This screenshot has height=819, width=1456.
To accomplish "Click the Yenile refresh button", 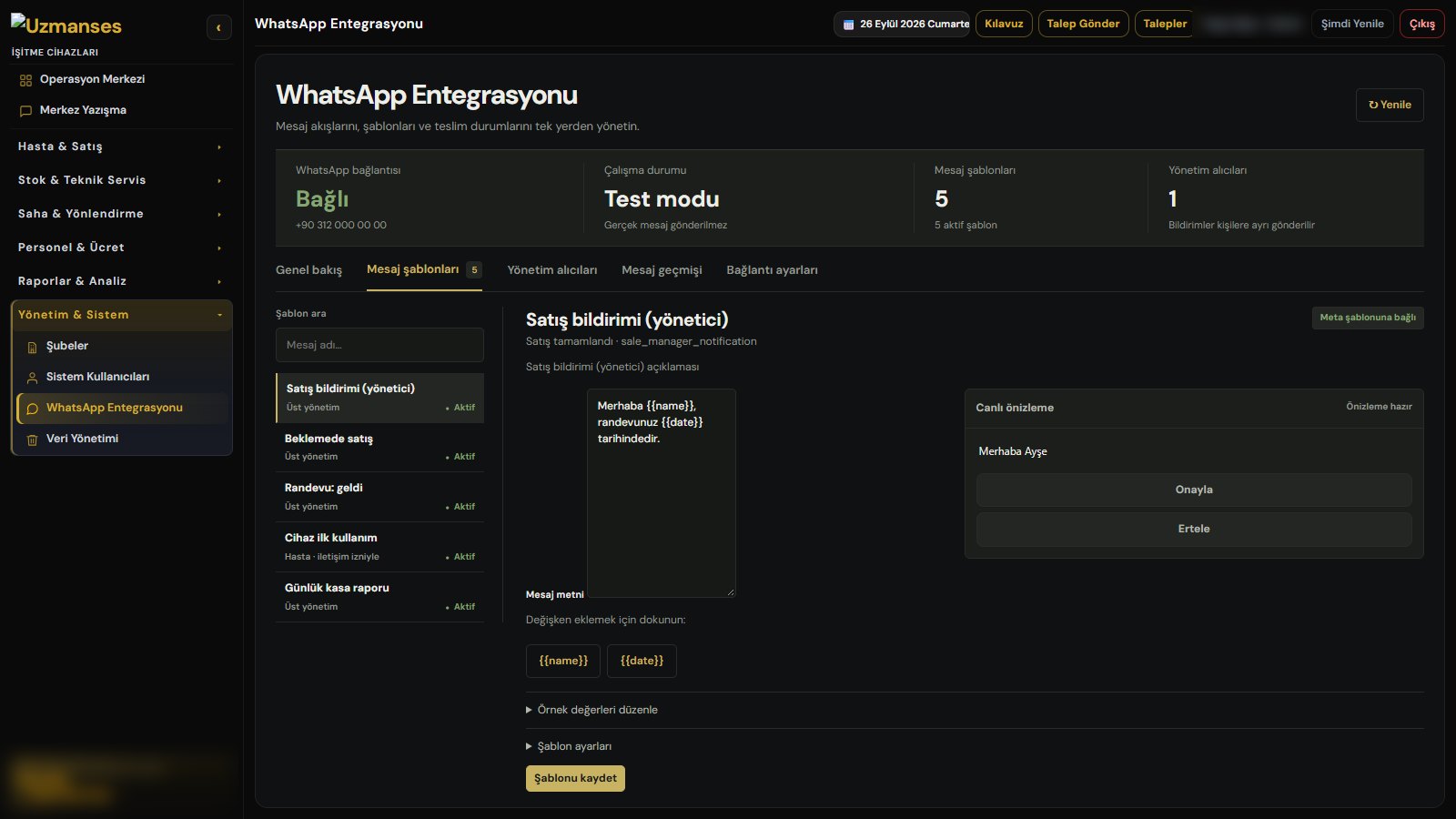I will (1390, 105).
